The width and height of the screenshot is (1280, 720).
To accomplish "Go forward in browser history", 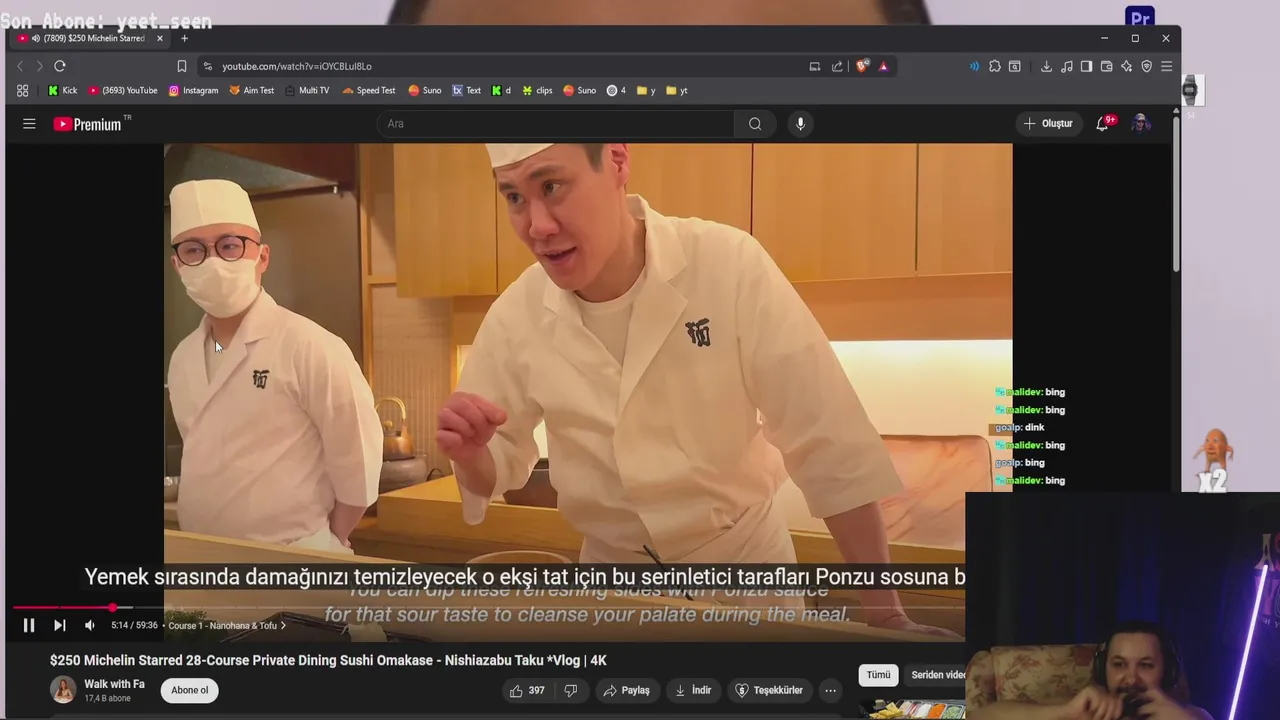I will 39,66.
